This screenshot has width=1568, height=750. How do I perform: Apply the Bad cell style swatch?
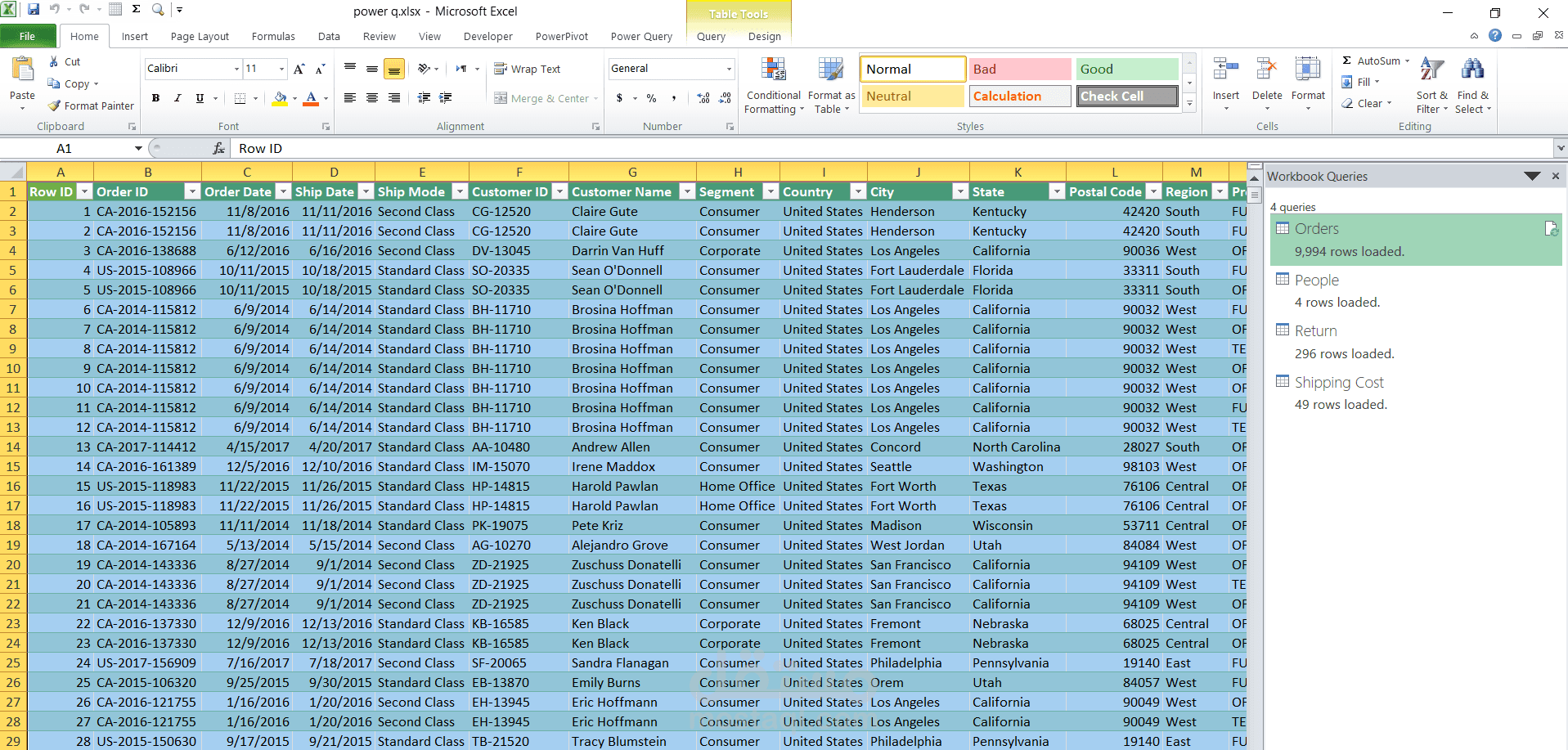click(1020, 69)
